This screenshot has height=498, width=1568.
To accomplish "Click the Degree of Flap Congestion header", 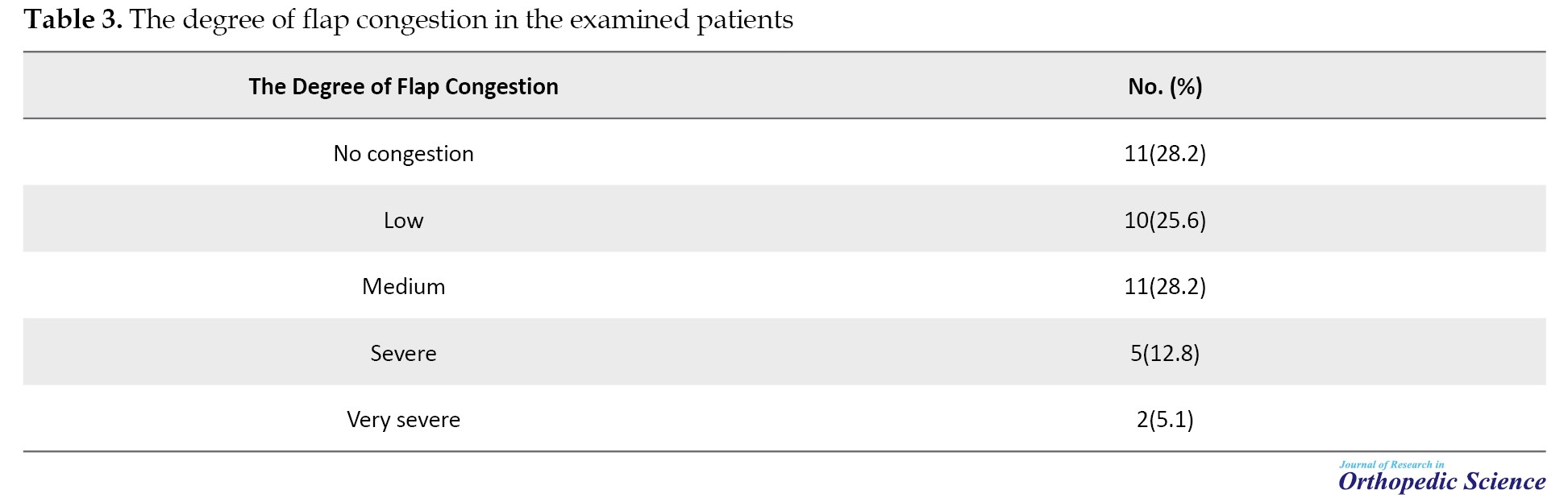I will click(x=403, y=86).
